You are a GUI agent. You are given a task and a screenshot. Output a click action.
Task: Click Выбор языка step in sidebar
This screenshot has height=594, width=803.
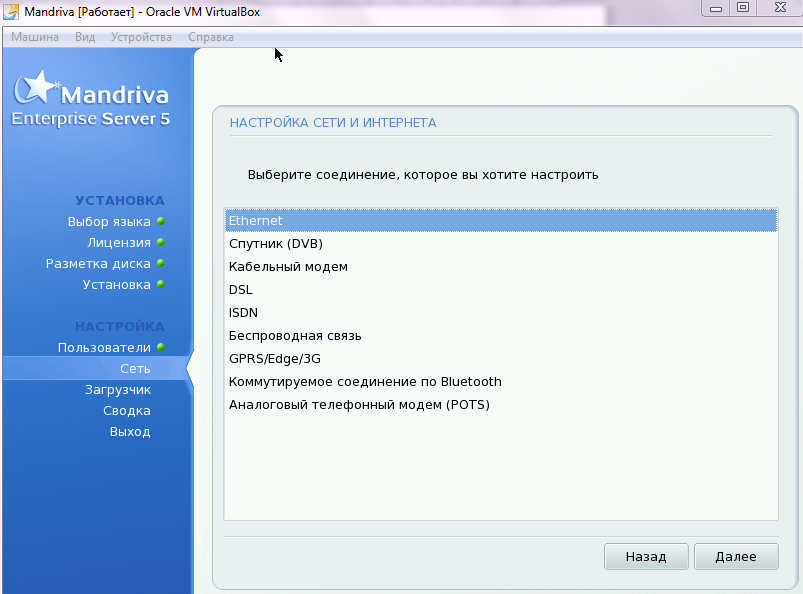click(x=109, y=221)
